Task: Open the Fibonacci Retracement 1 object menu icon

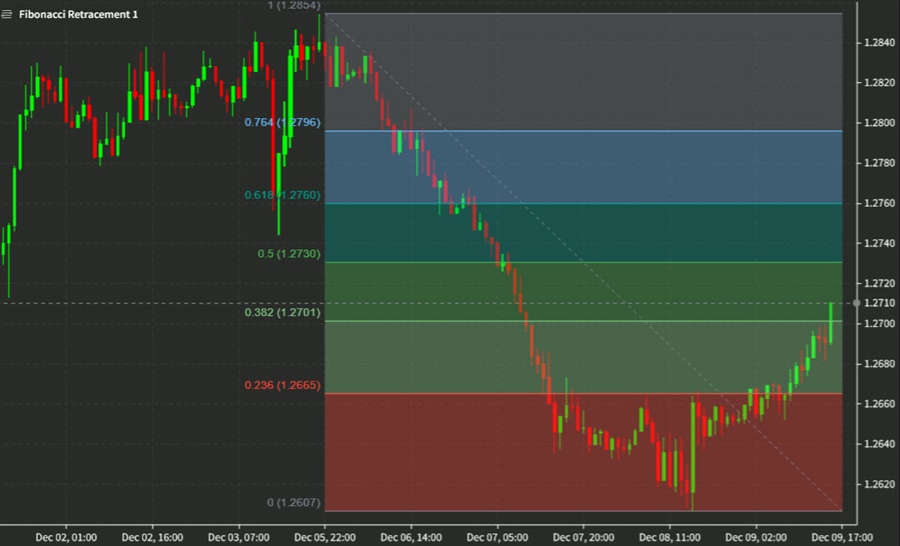Action: tap(7, 14)
